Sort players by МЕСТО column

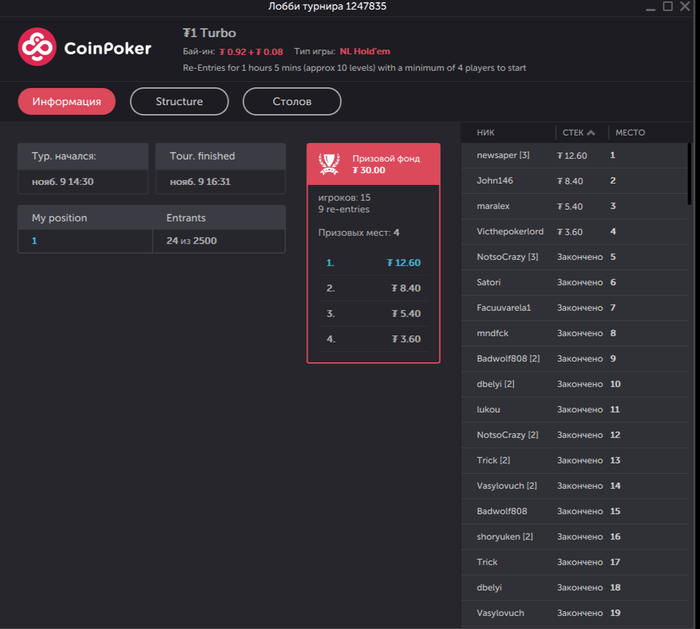click(x=630, y=133)
